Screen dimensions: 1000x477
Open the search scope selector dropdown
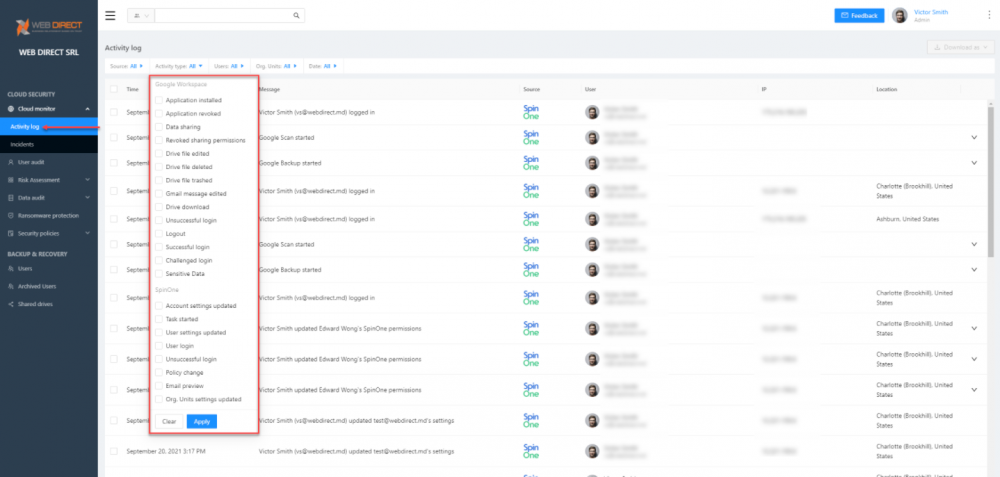tap(141, 15)
